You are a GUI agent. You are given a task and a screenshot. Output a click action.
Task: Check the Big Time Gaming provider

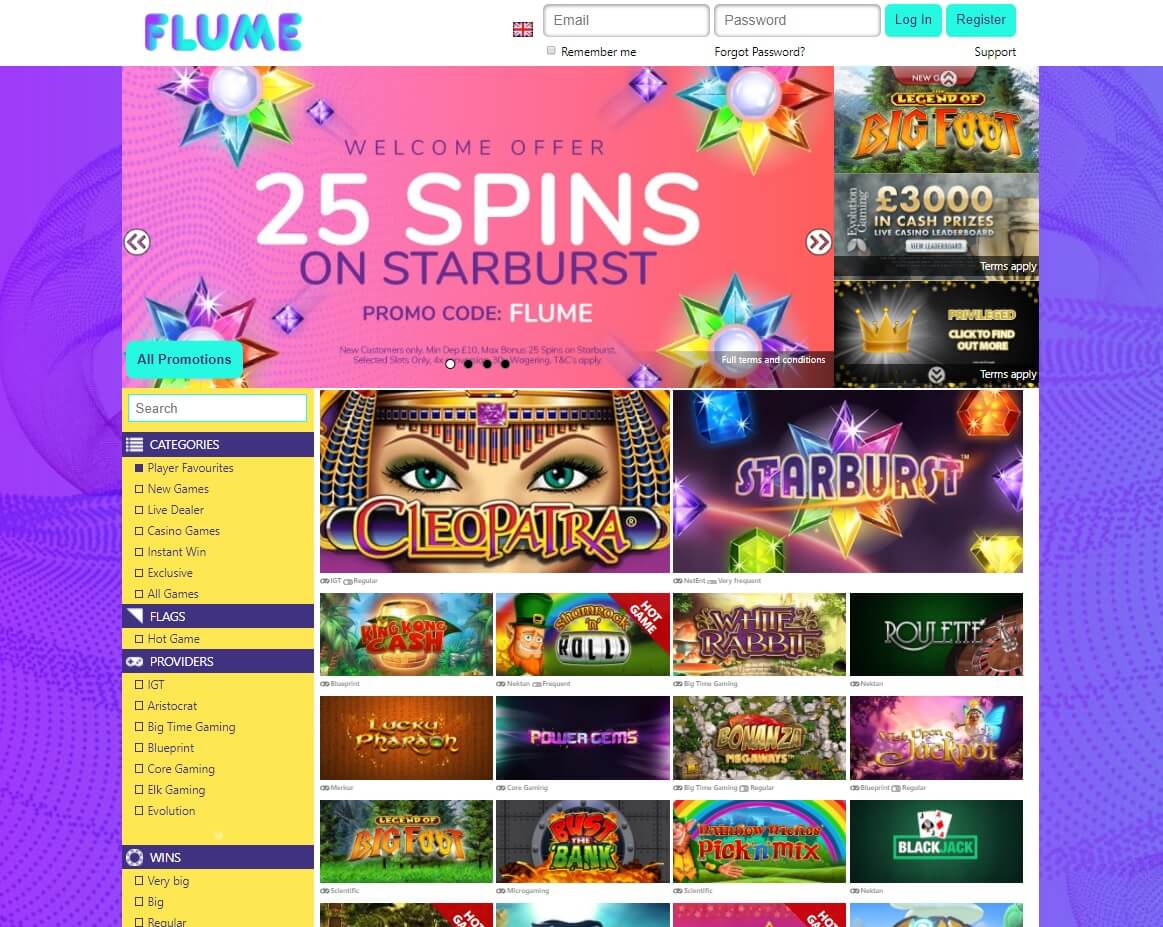pos(139,727)
